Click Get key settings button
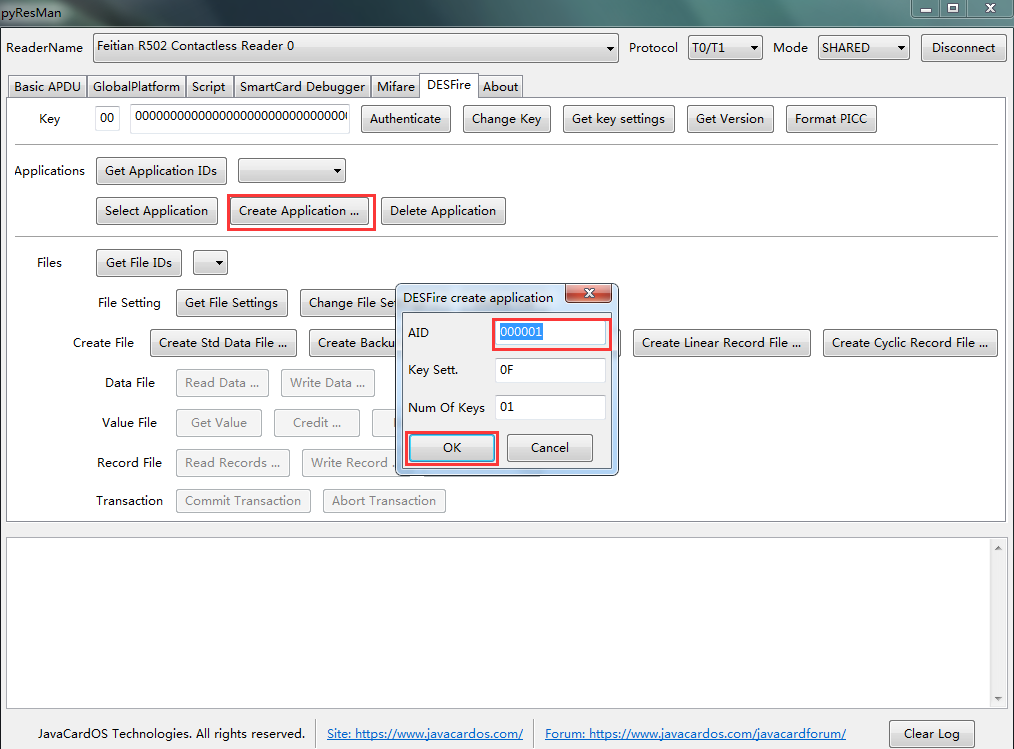Screen dimensions: 1014x749 point(618,119)
